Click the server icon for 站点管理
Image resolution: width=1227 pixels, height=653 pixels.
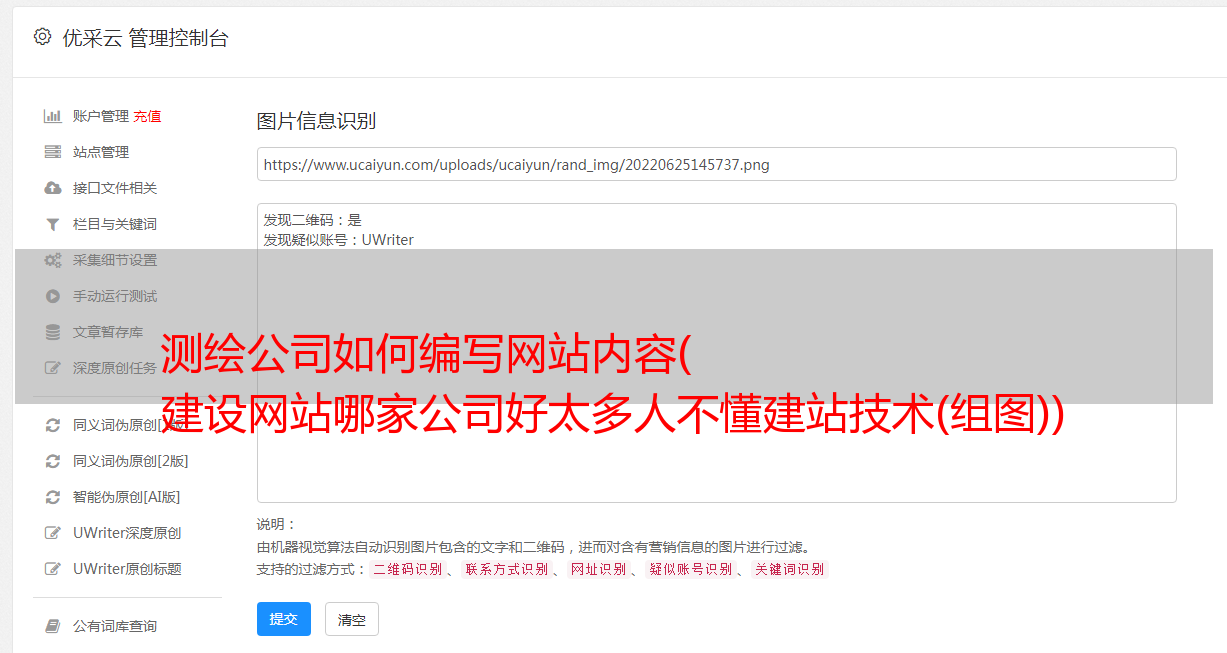52,152
